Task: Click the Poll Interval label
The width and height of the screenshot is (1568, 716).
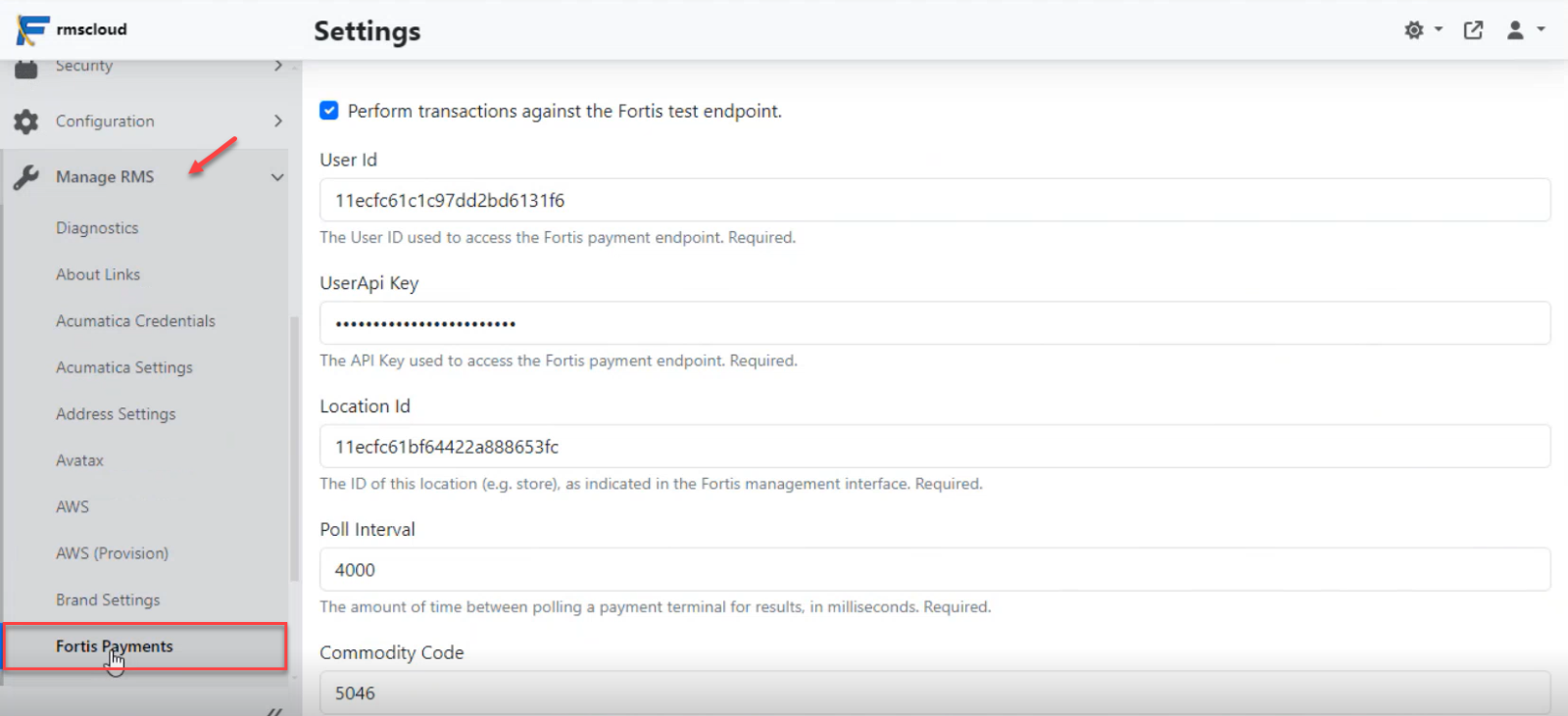Action: [367, 530]
